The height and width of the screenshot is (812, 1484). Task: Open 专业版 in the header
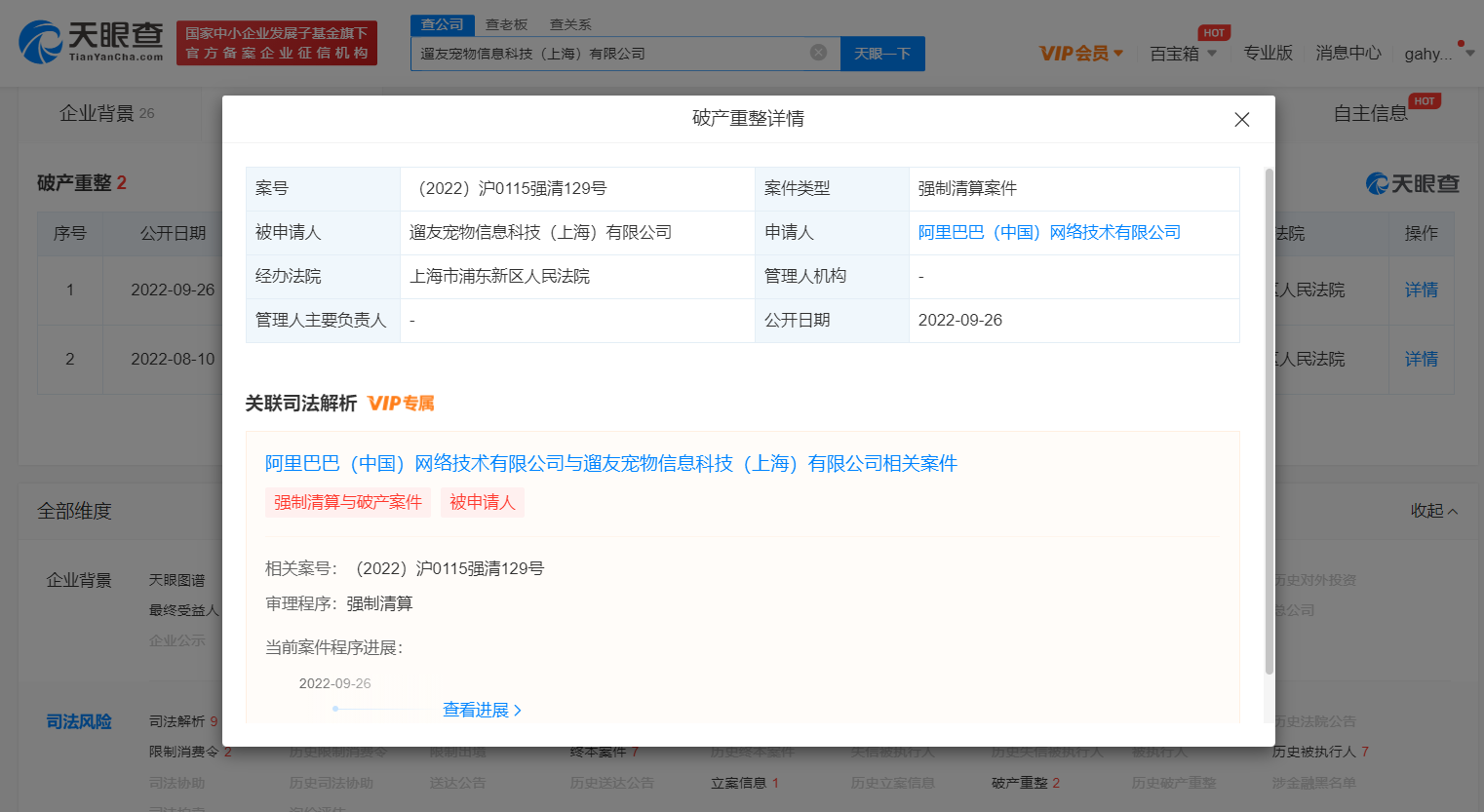(x=1268, y=53)
